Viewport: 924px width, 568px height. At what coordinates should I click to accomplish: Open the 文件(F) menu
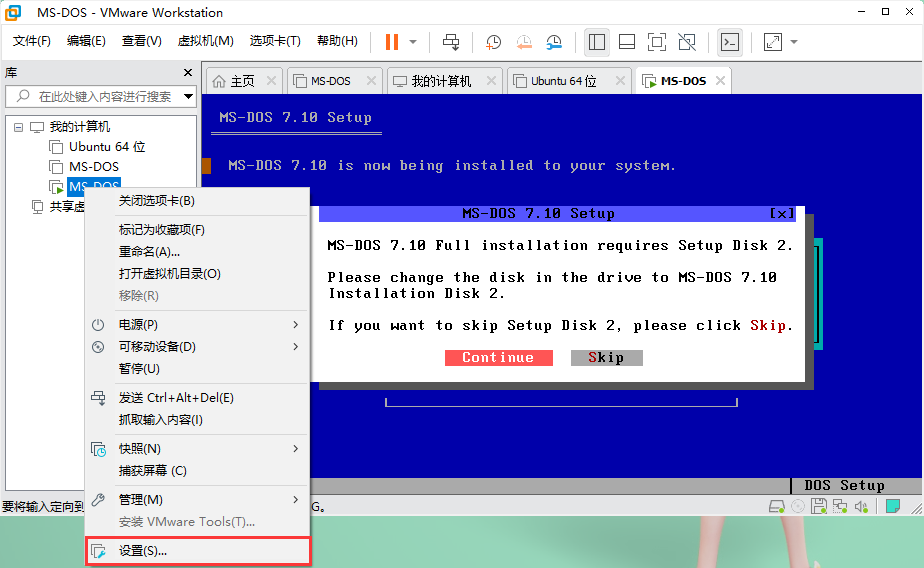click(x=32, y=41)
